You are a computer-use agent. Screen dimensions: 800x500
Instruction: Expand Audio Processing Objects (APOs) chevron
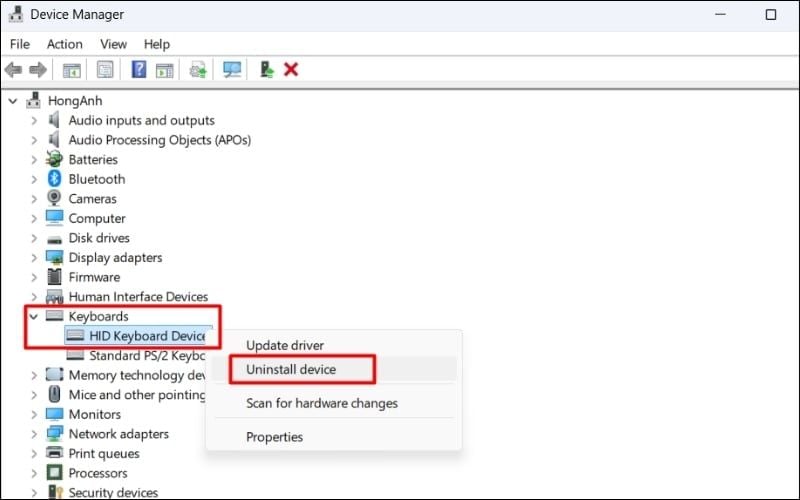pos(34,140)
